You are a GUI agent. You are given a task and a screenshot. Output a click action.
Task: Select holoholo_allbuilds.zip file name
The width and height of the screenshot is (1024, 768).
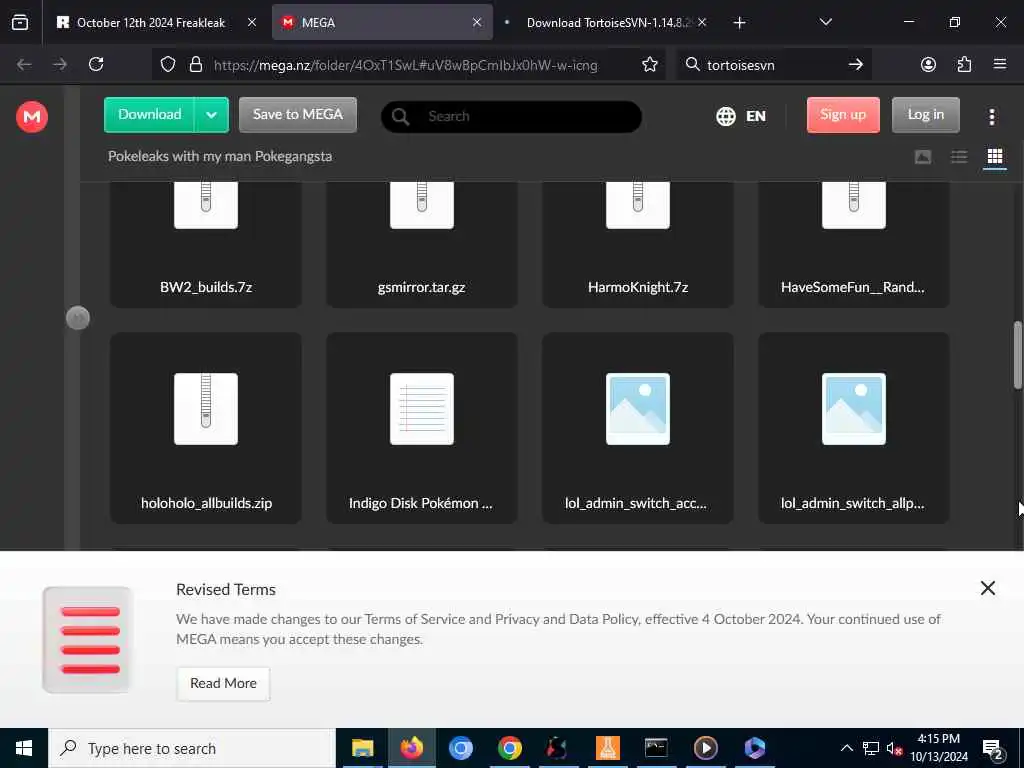[206, 503]
